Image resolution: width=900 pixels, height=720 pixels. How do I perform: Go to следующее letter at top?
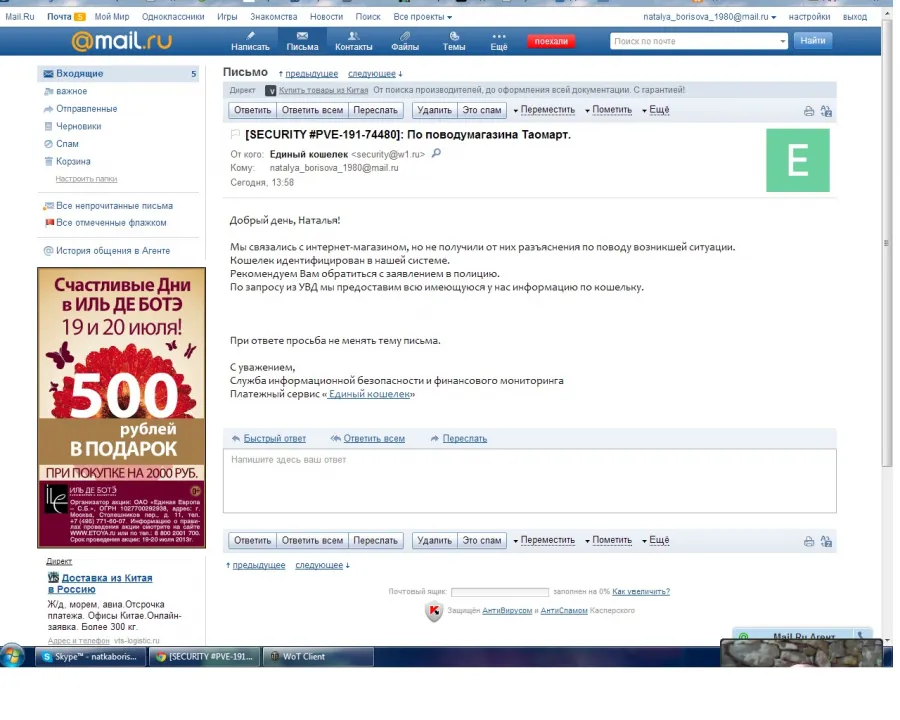click(372, 73)
